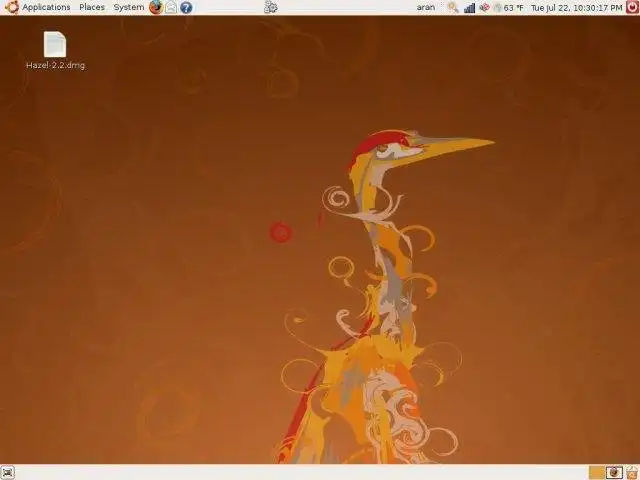This screenshot has height=480, width=640.
Task: Open the Places menu
Action: (92, 7)
